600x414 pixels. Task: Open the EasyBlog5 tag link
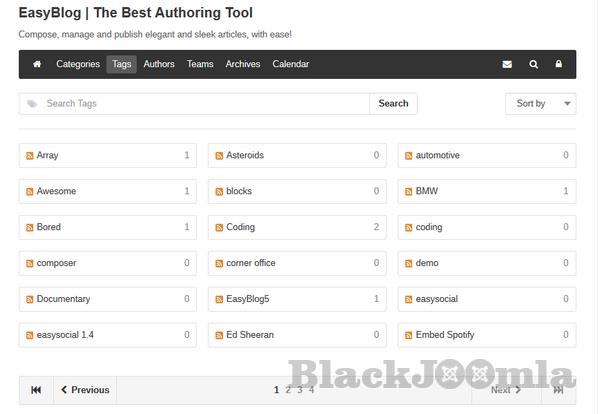click(x=247, y=299)
